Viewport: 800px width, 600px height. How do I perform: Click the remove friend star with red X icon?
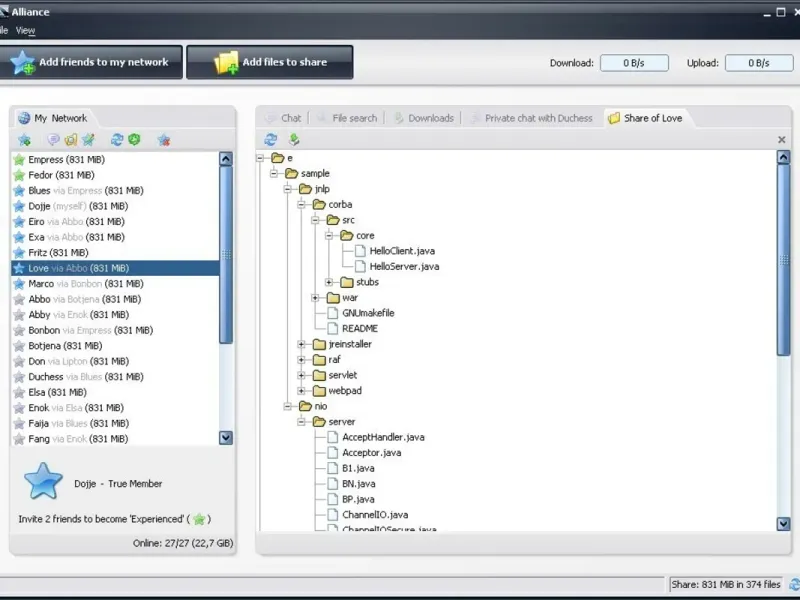164,140
